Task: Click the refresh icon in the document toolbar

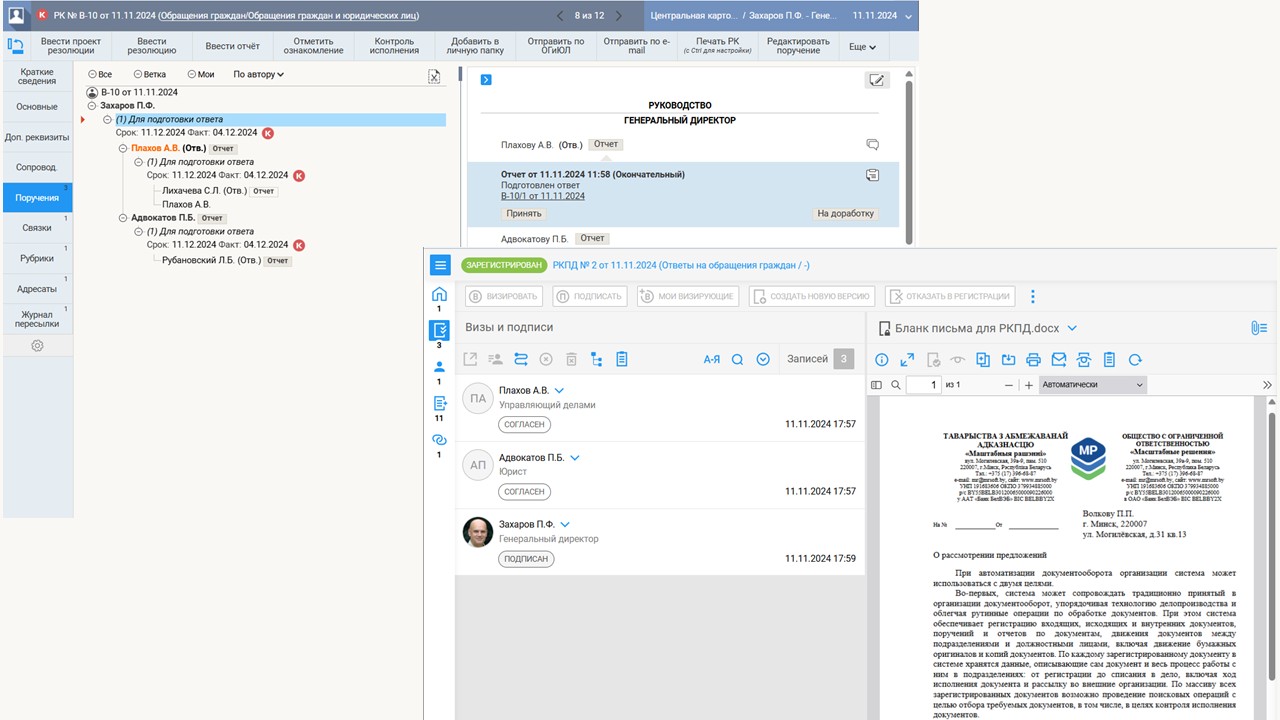Action: 1135,360
